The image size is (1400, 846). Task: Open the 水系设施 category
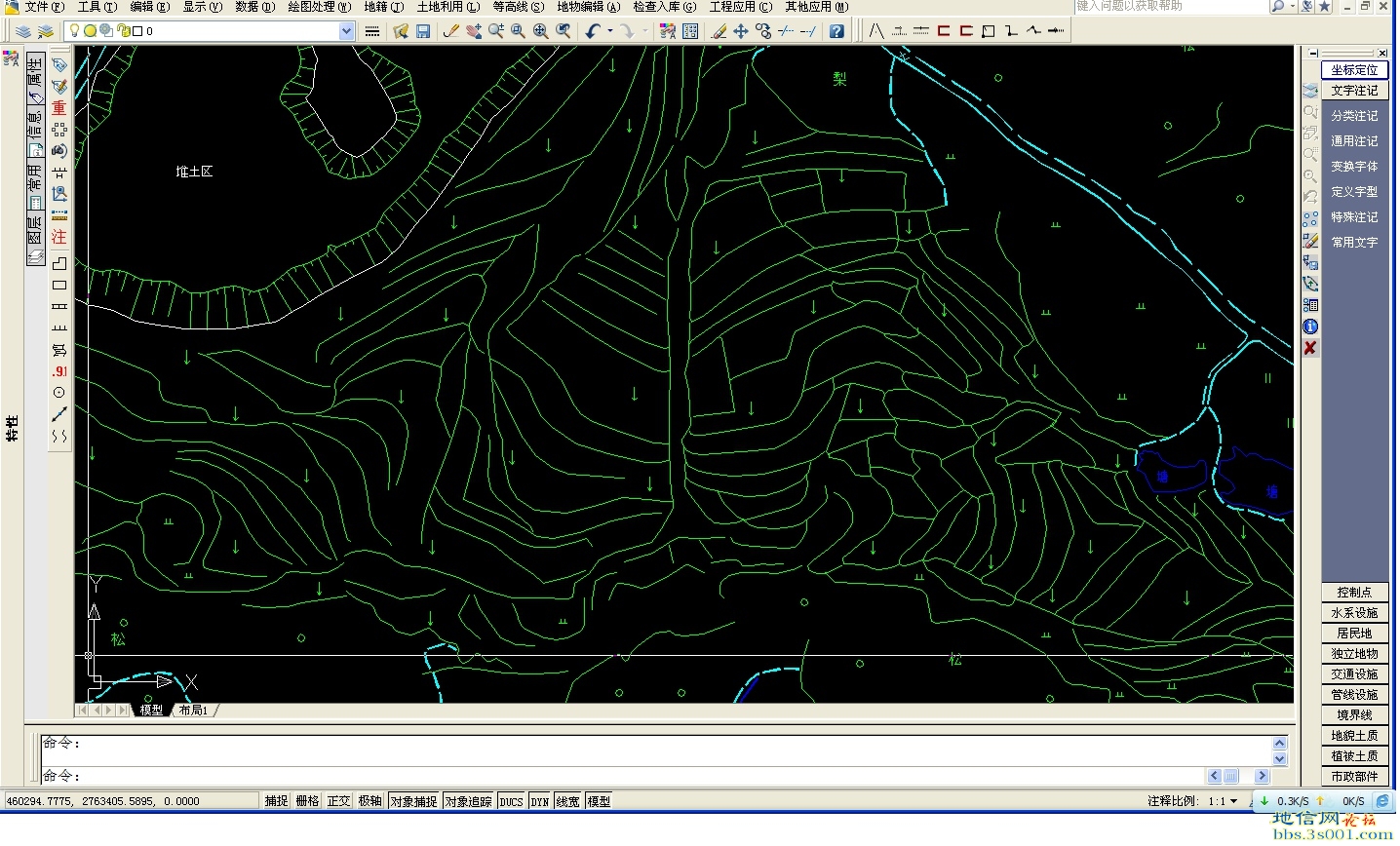pos(1354,613)
